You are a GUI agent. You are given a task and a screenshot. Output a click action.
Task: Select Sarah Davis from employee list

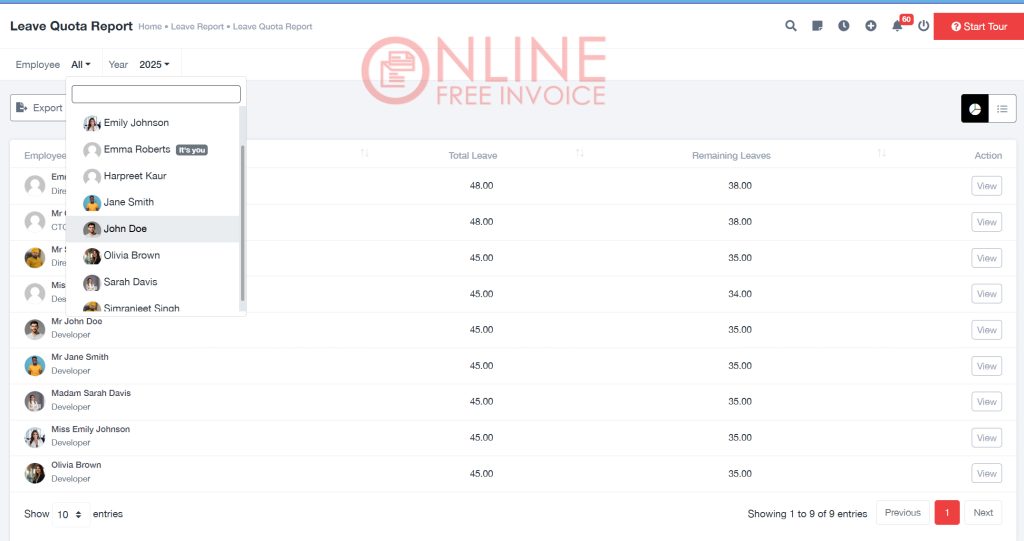(x=153, y=282)
